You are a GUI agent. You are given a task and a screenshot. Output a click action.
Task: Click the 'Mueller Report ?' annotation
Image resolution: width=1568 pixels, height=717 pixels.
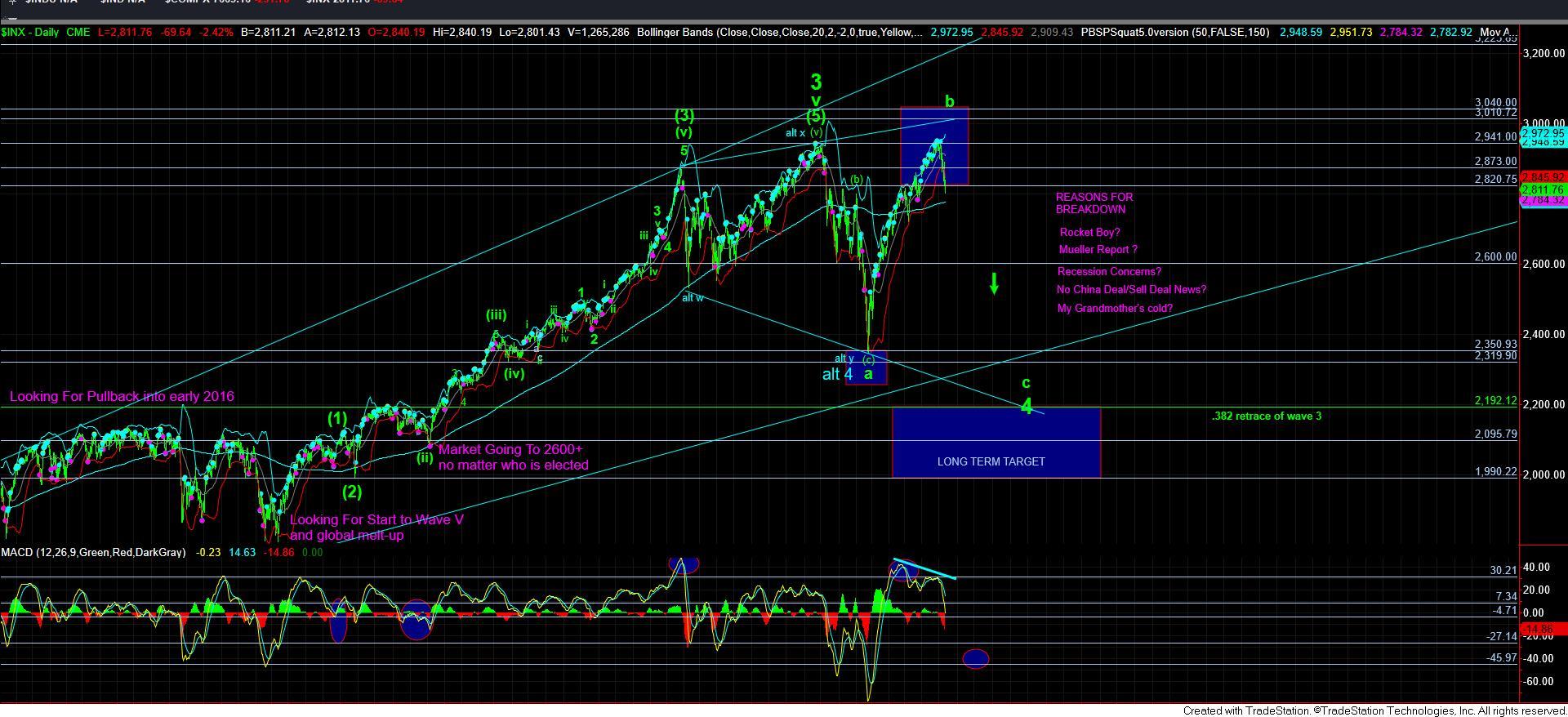[1098, 250]
